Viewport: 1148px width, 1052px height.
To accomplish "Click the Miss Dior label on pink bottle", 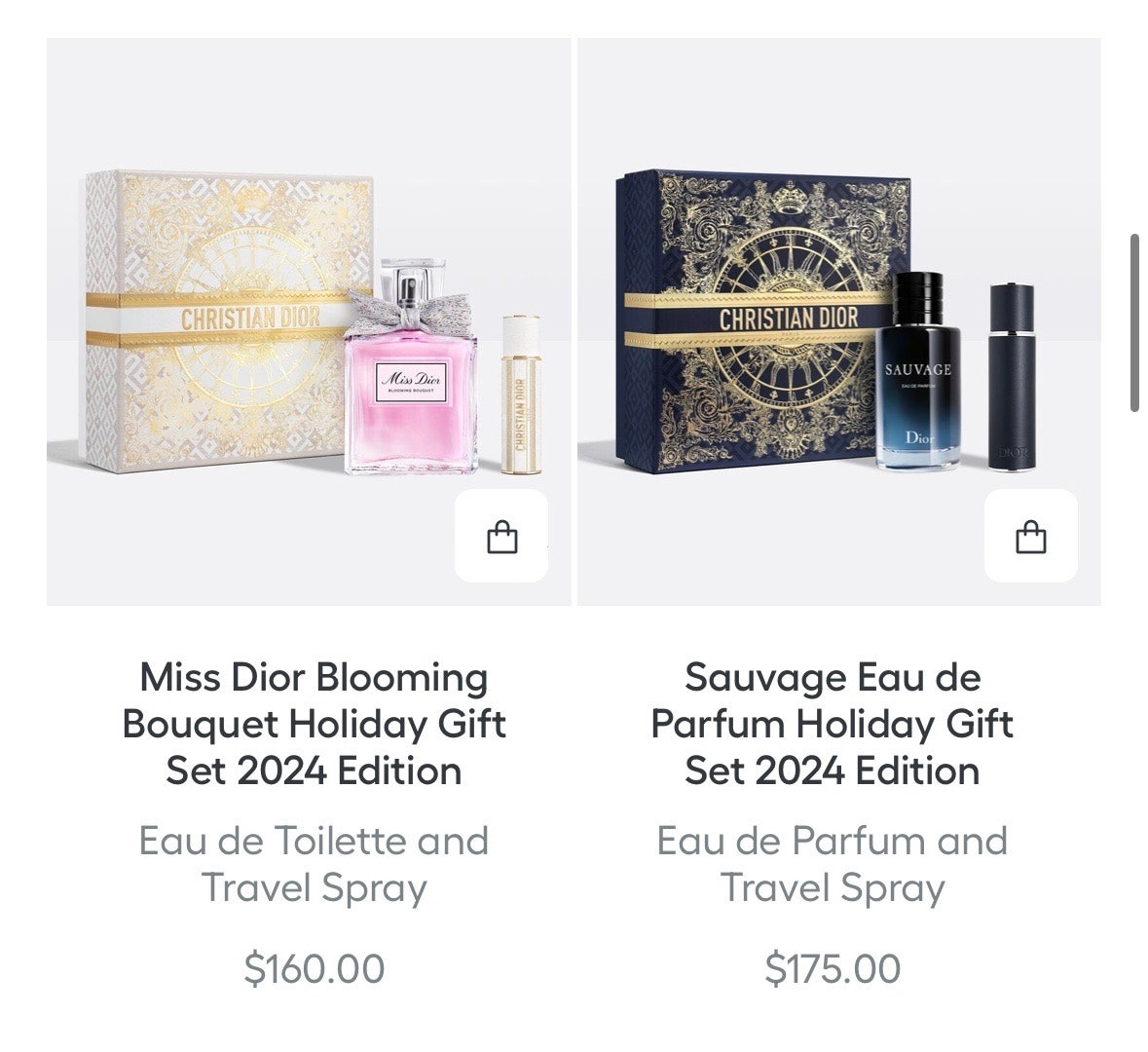I will pyautogui.click(x=411, y=381).
